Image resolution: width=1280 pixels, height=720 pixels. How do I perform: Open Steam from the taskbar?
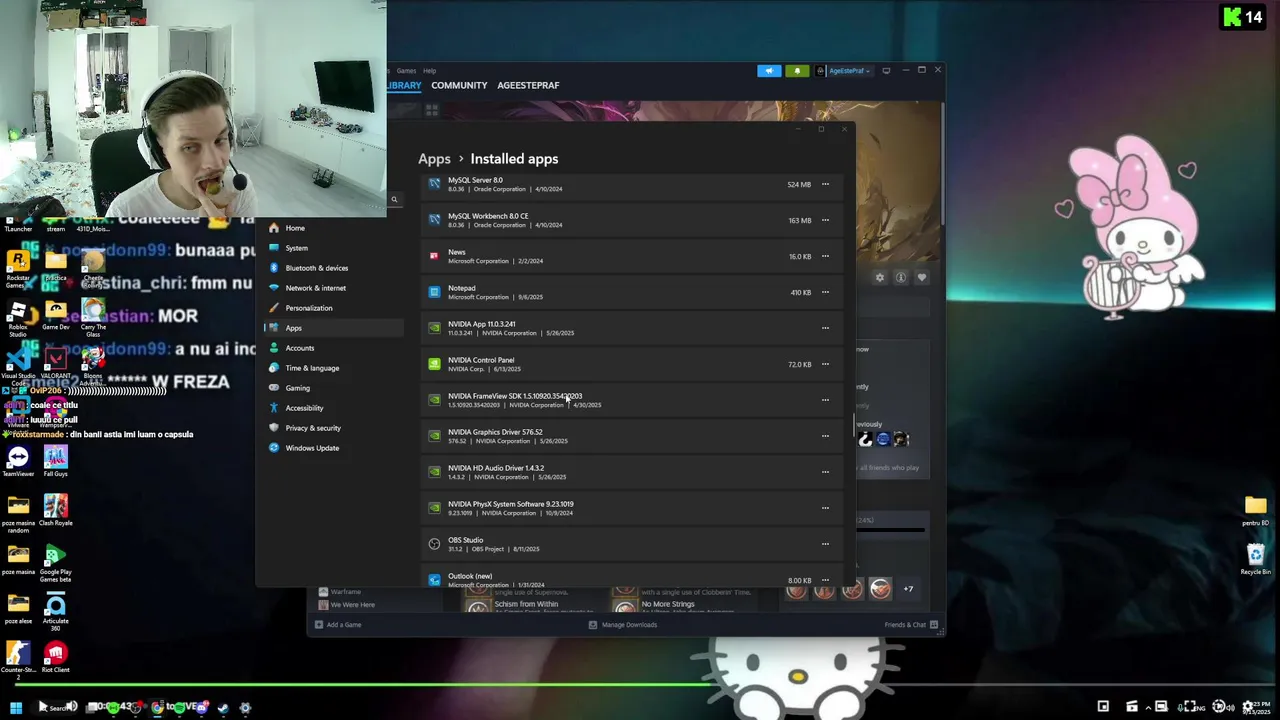223,708
